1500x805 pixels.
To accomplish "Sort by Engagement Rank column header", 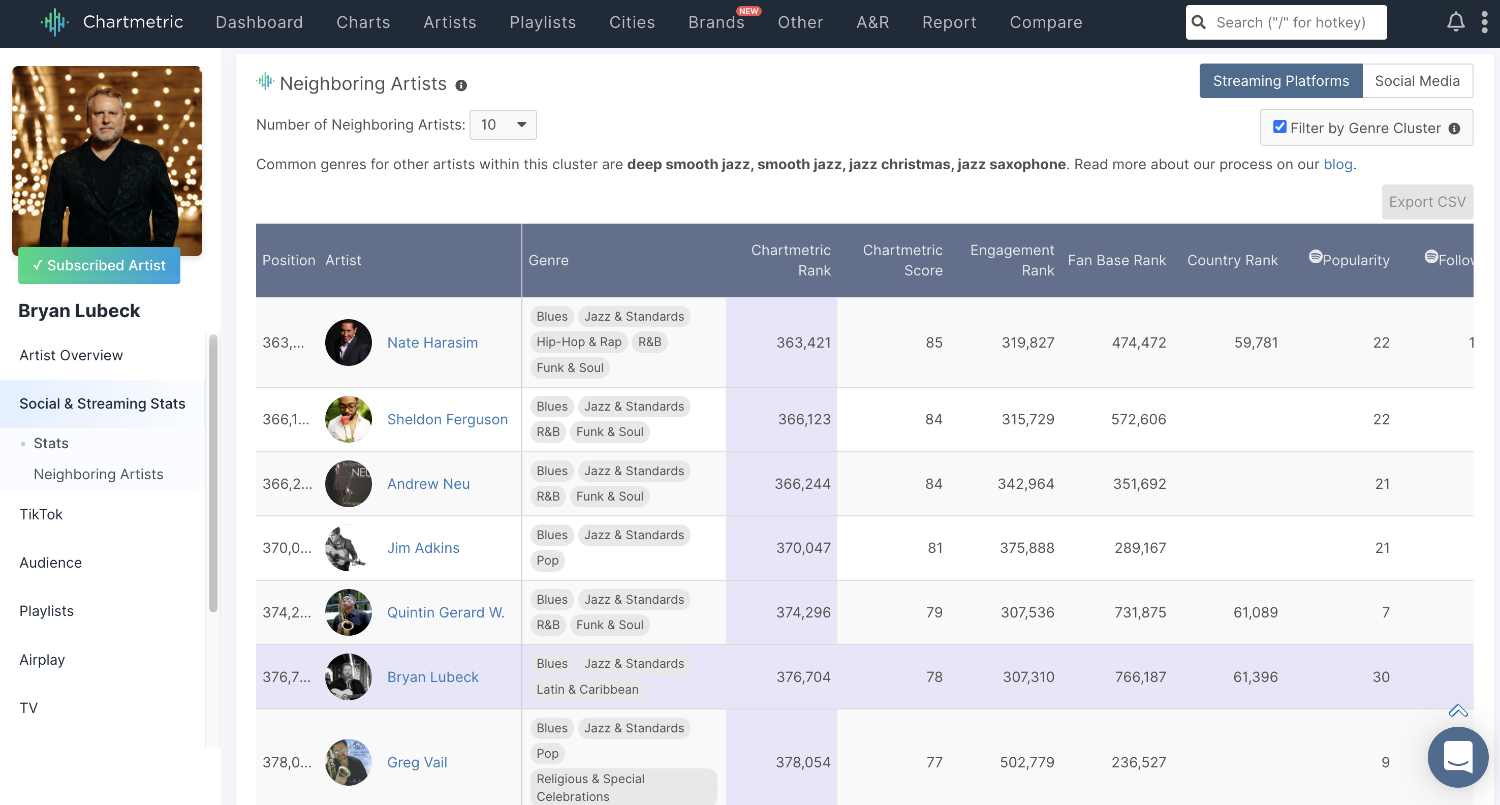I will click(1012, 260).
